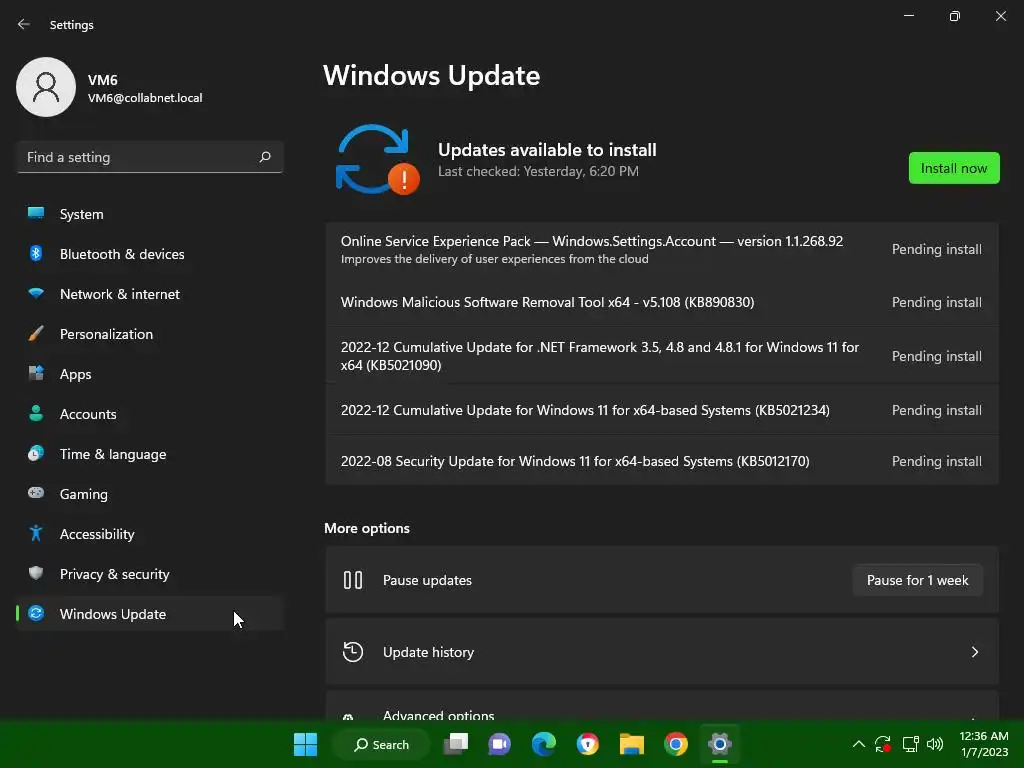
Task: Click Install now button
Action: click(x=953, y=168)
